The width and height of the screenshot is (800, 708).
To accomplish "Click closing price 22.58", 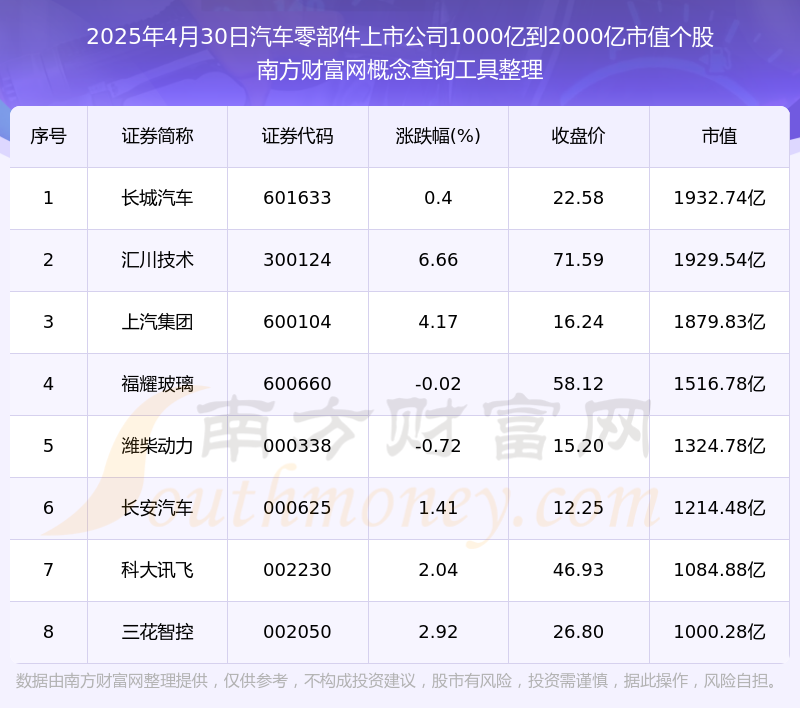I will (x=579, y=198).
